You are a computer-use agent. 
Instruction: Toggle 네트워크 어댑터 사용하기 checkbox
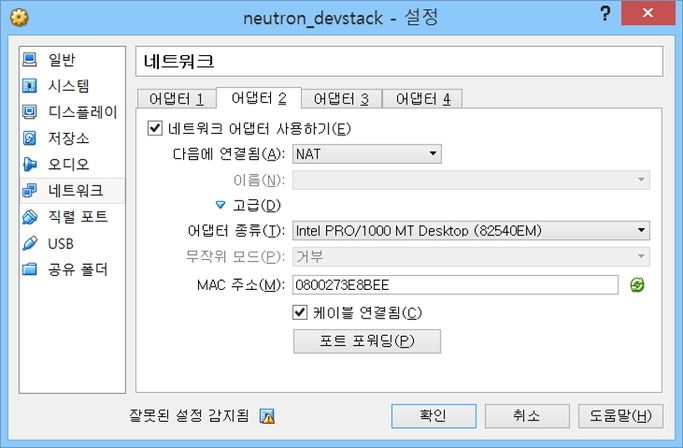(x=155, y=129)
